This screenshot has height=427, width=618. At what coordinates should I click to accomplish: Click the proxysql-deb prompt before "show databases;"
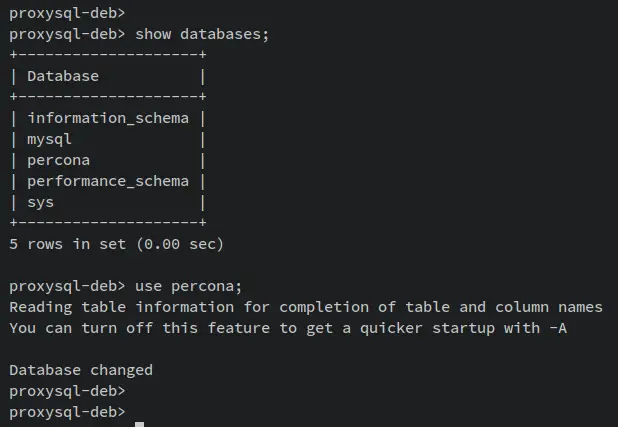tap(67, 34)
